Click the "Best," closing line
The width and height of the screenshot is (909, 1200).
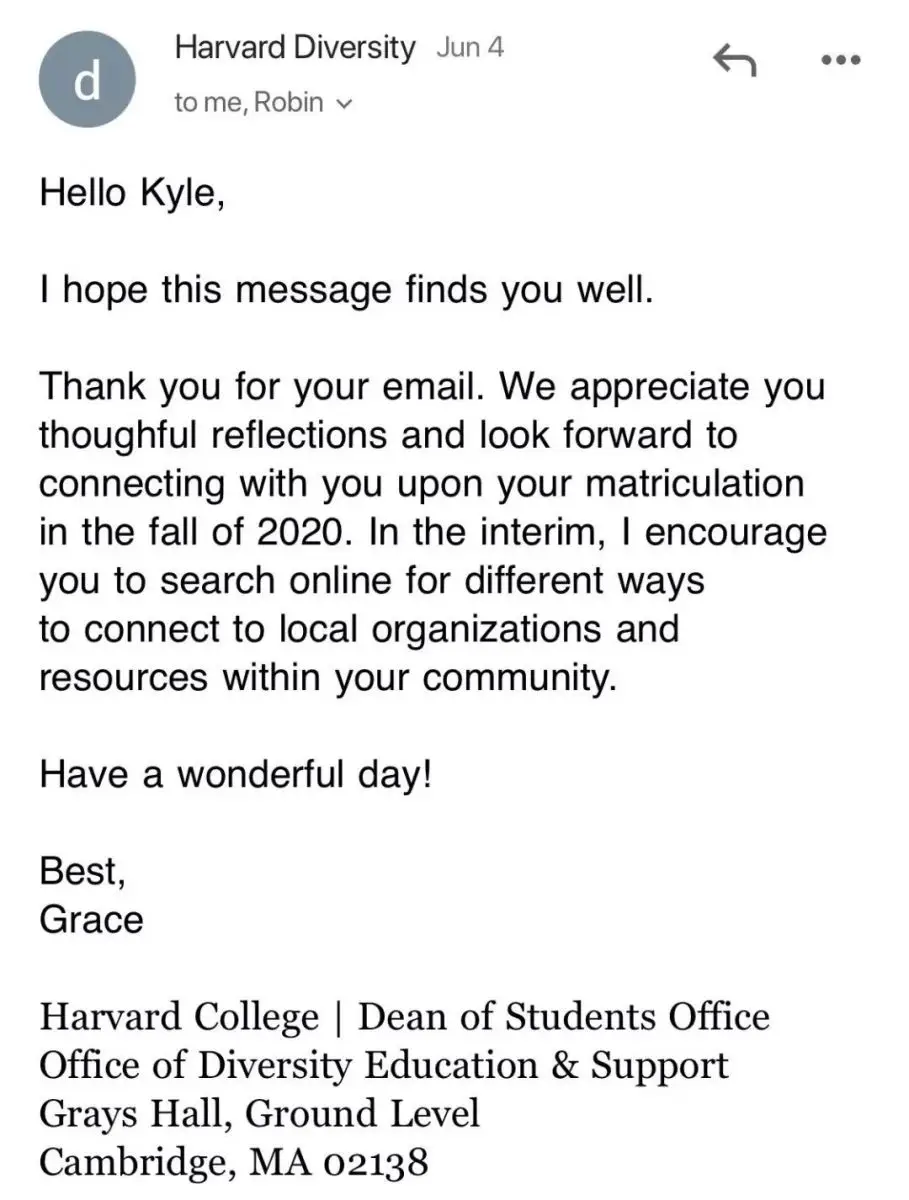(82, 872)
